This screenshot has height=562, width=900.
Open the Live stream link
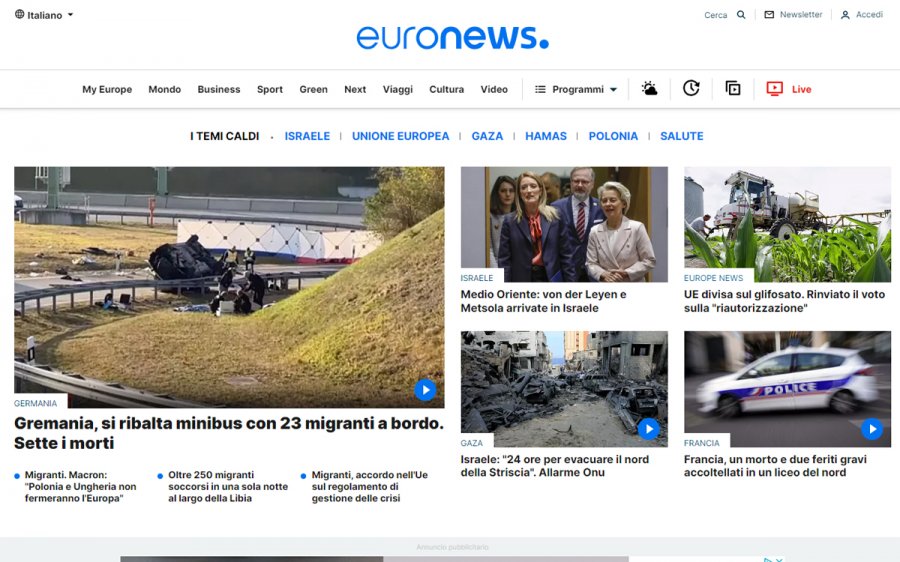(x=801, y=90)
